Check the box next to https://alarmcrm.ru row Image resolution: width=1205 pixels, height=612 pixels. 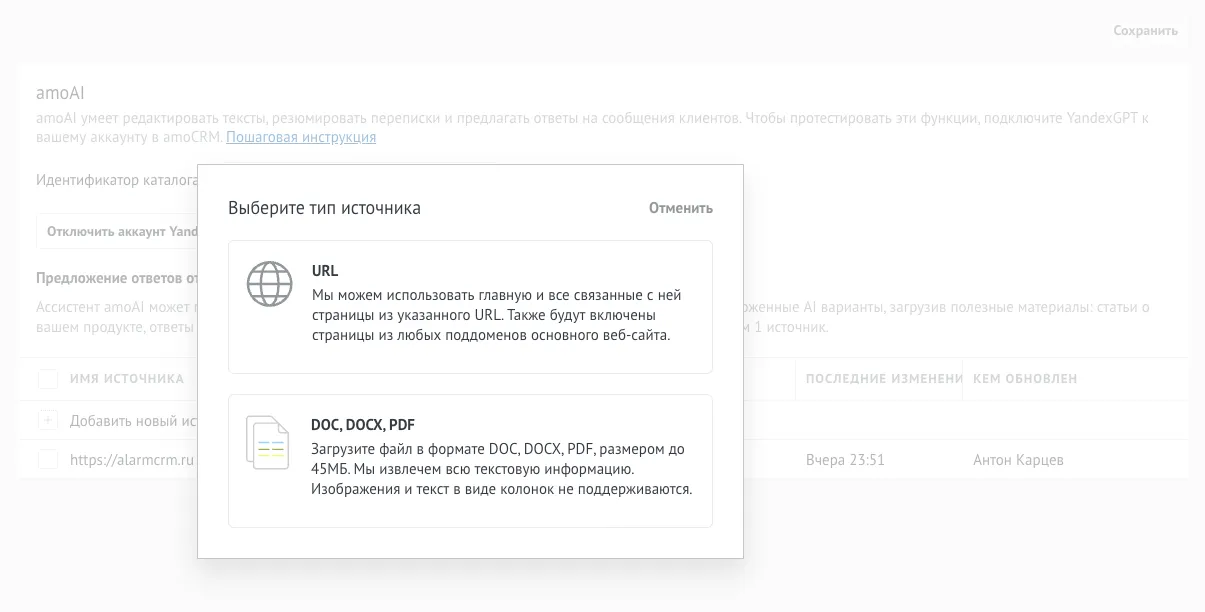coord(48,460)
